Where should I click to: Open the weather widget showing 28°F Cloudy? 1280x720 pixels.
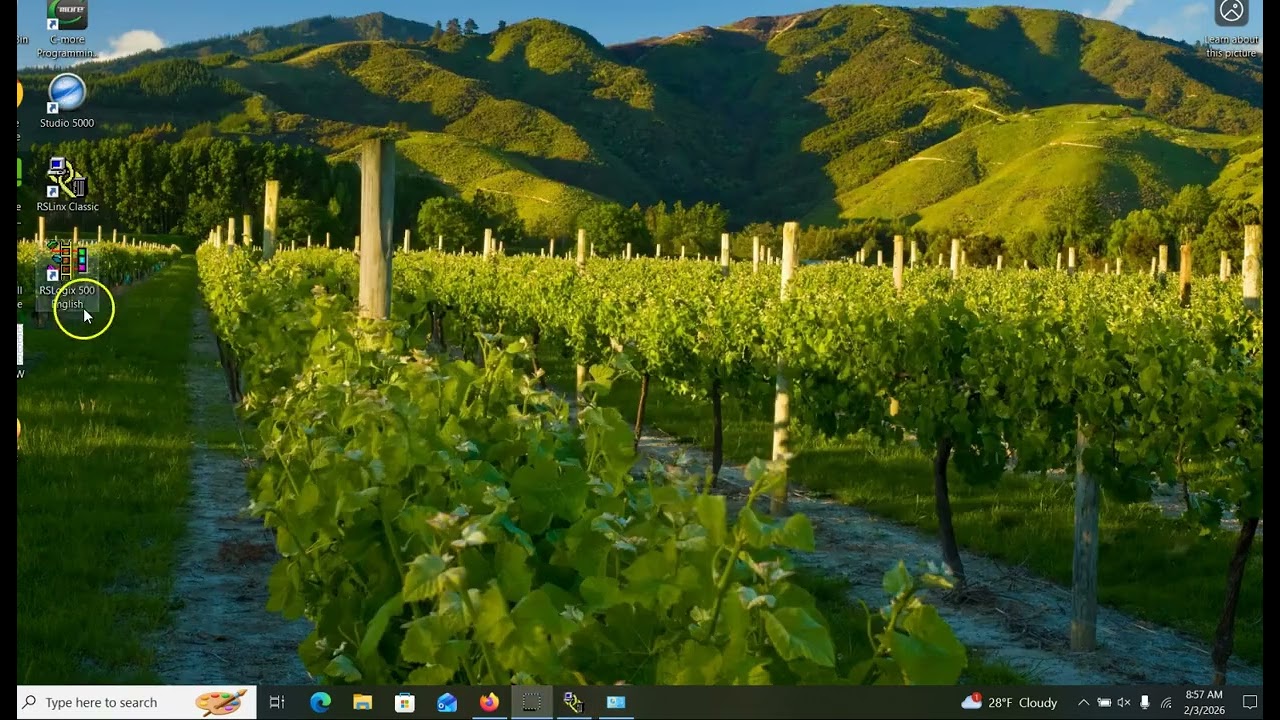tap(1009, 703)
